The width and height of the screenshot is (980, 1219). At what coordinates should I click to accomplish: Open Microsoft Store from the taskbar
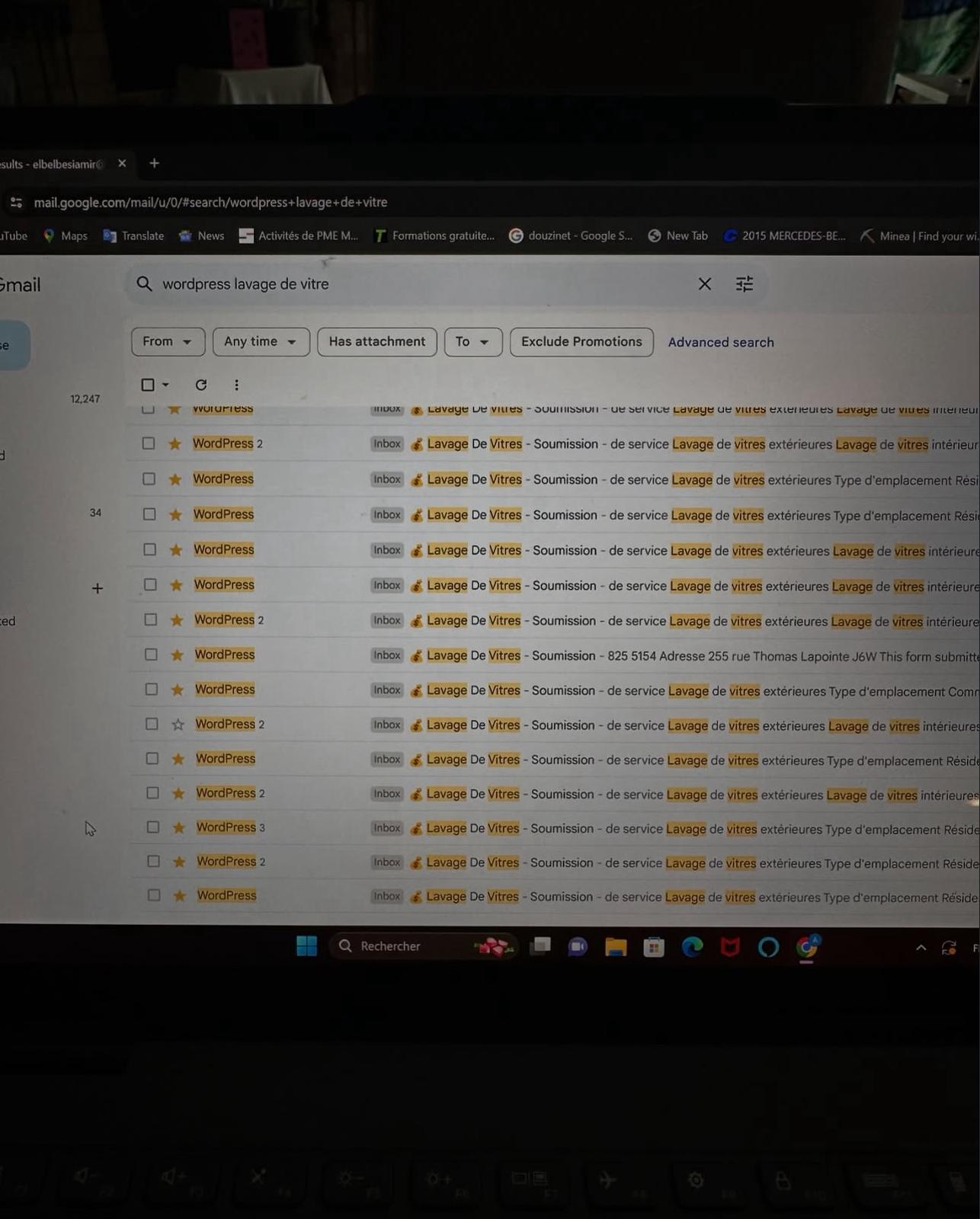(654, 947)
